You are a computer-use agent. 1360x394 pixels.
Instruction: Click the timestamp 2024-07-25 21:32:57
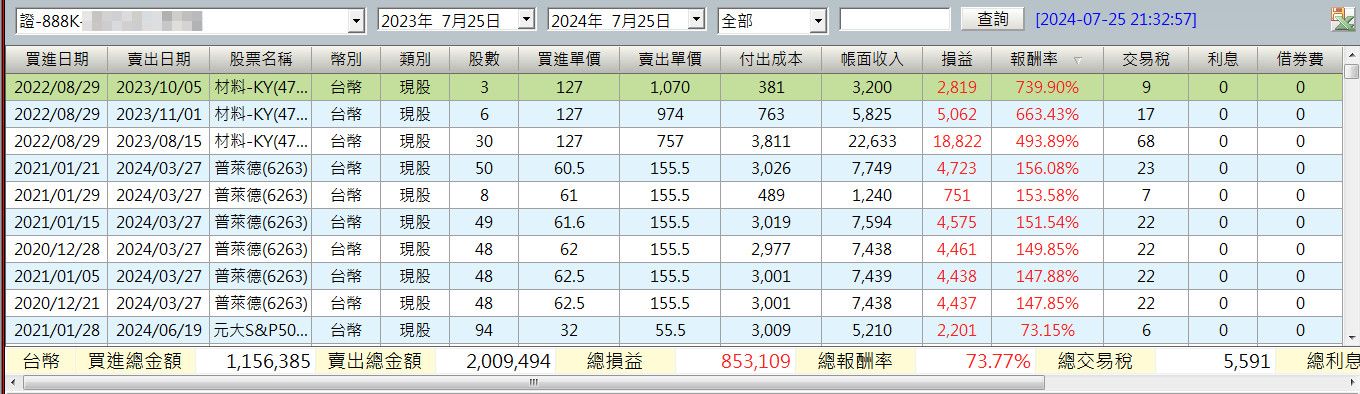[x=1116, y=20]
